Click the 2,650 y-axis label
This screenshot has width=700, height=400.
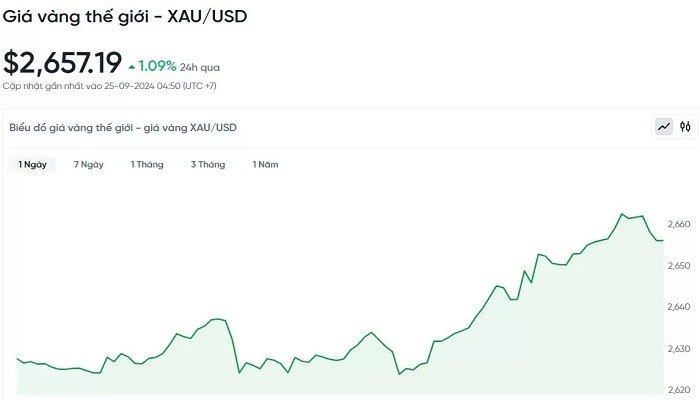point(677,266)
